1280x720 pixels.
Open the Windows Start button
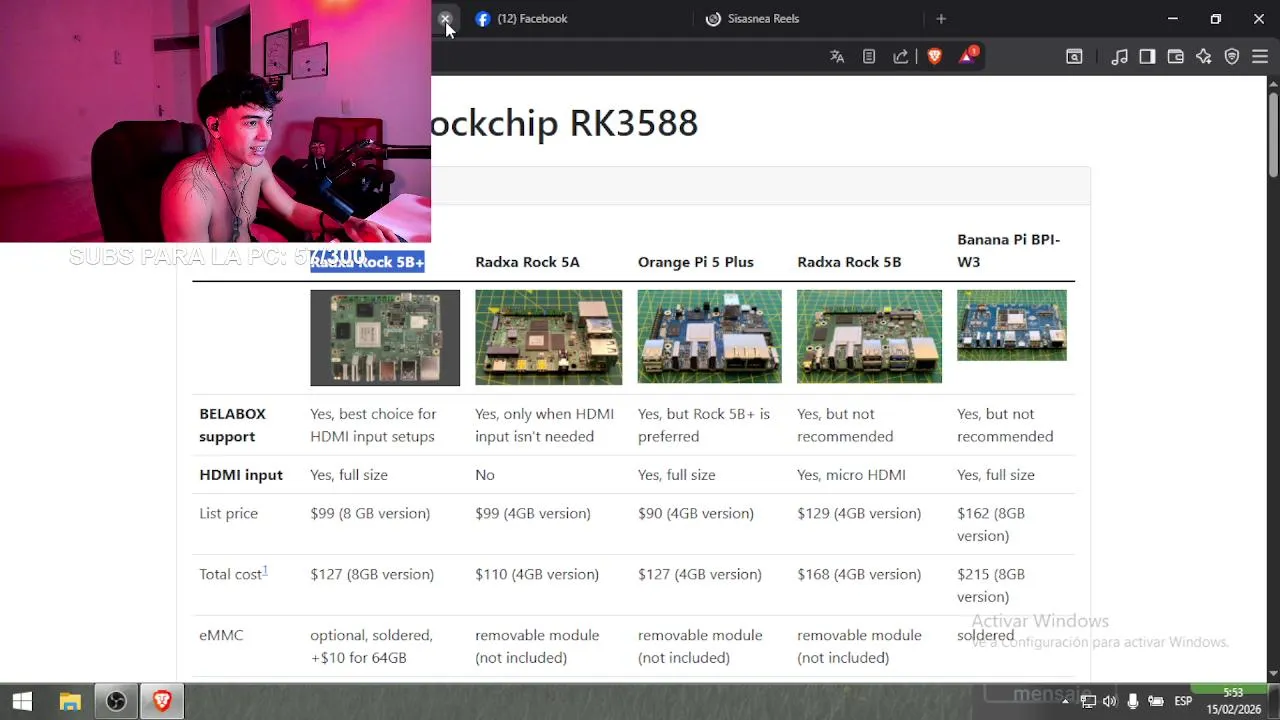22,702
